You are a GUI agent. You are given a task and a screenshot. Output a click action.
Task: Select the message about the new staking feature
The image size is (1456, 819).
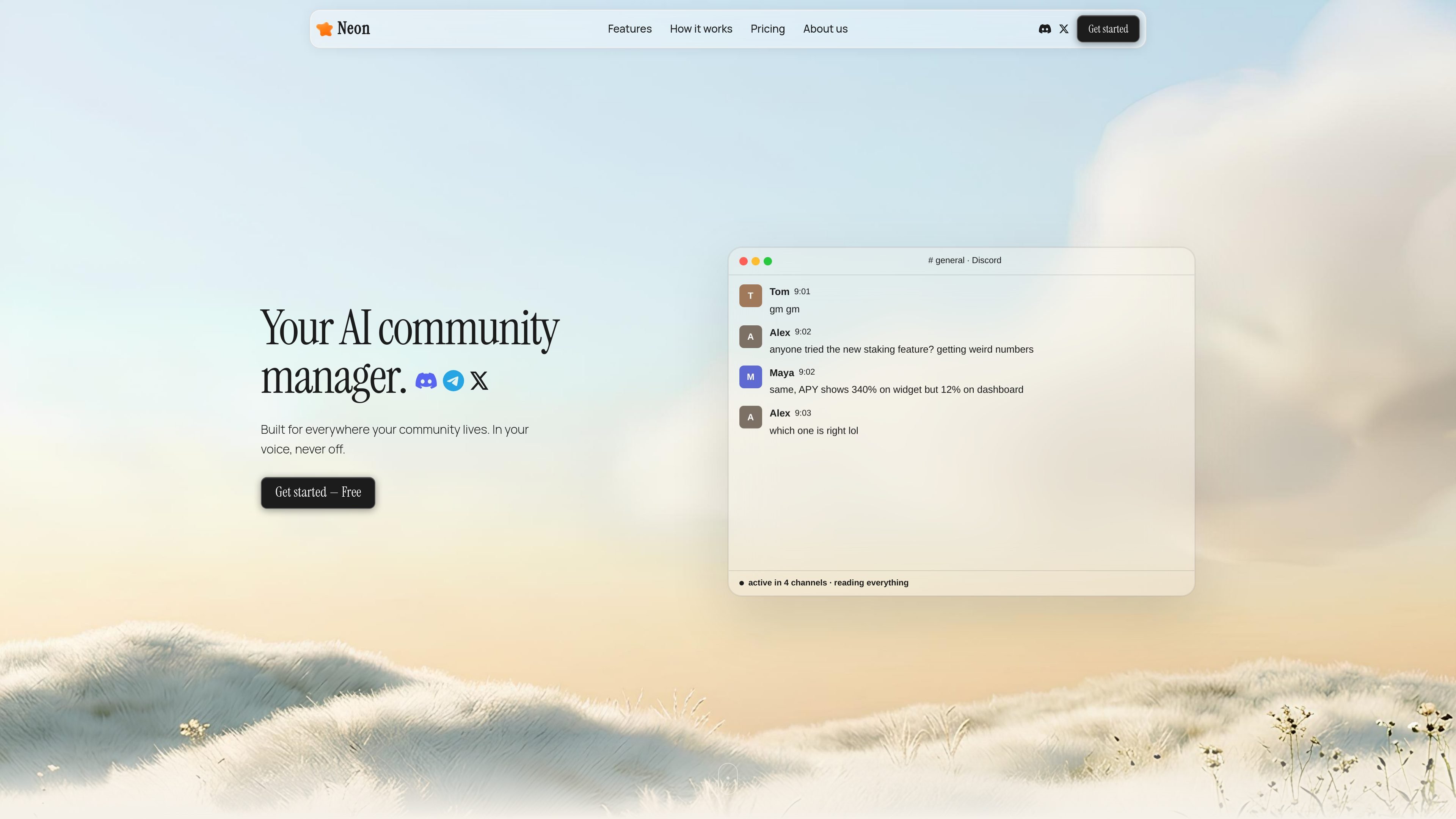pos(901,350)
